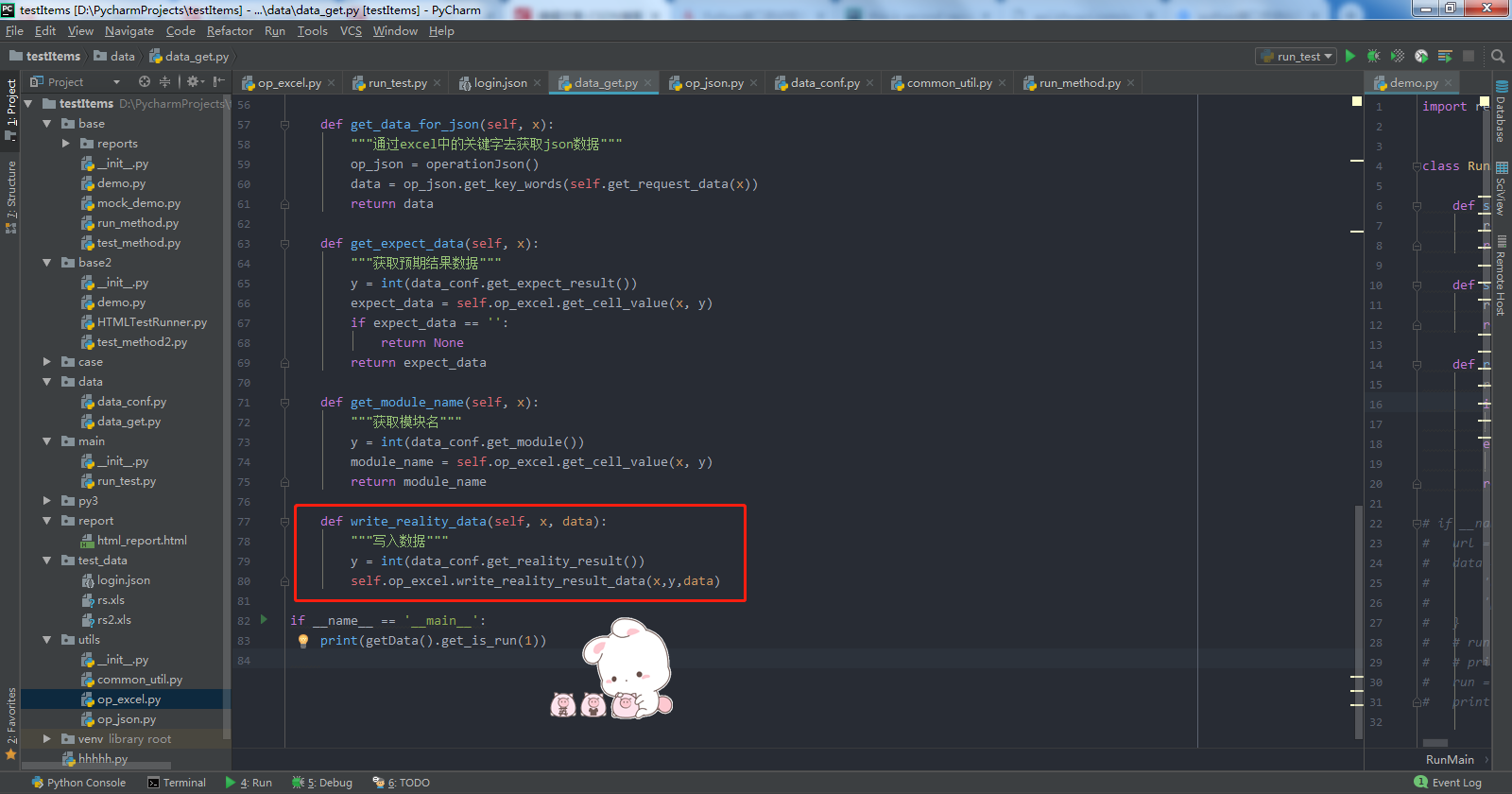Image resolution: width=1512 pixels, height=794 pixels.
Task: Open the Database side panel
Action: (x=1501, y=112)
